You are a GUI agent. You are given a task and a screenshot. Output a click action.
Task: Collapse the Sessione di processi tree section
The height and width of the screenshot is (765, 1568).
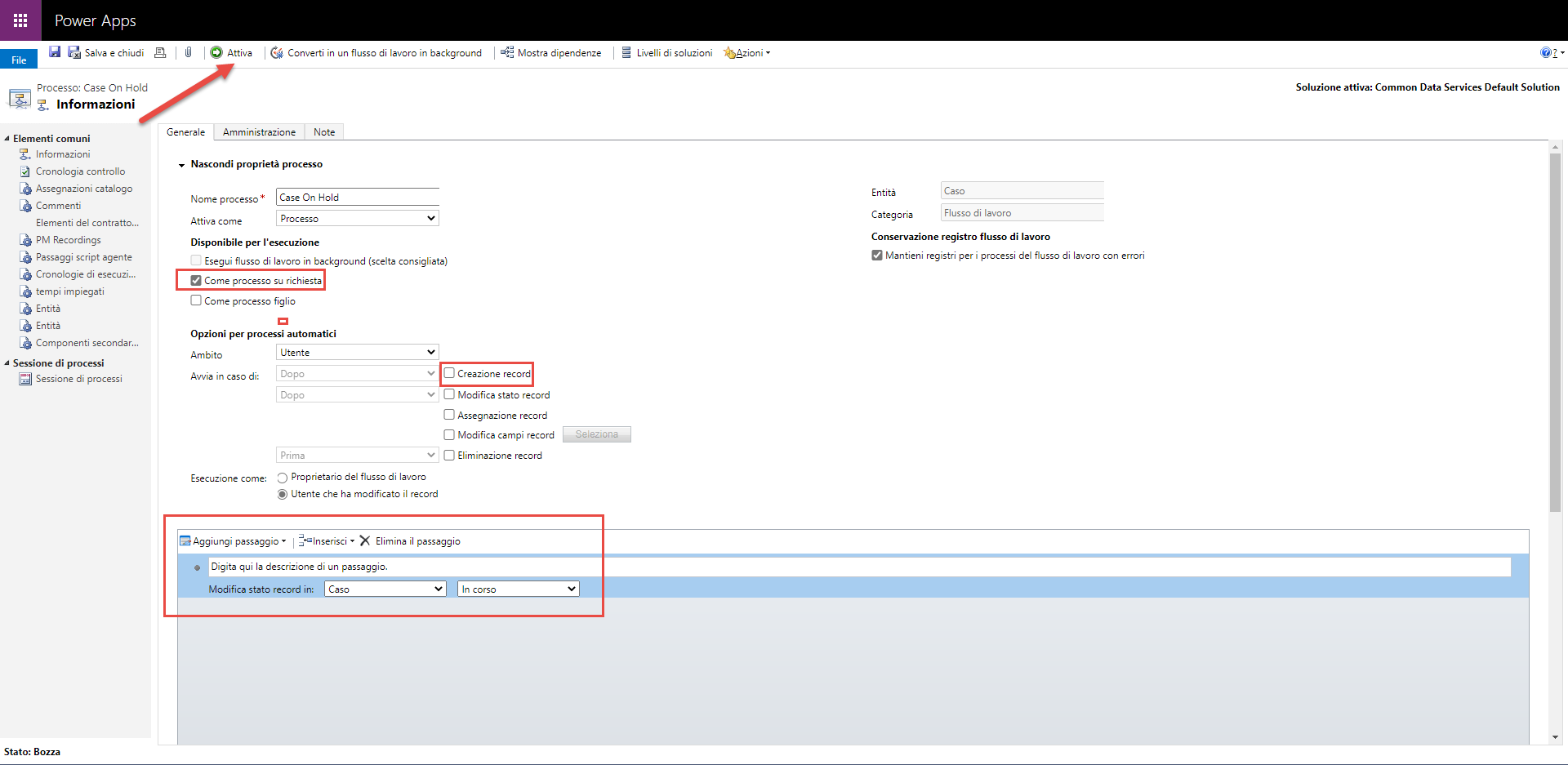point(7,363)
